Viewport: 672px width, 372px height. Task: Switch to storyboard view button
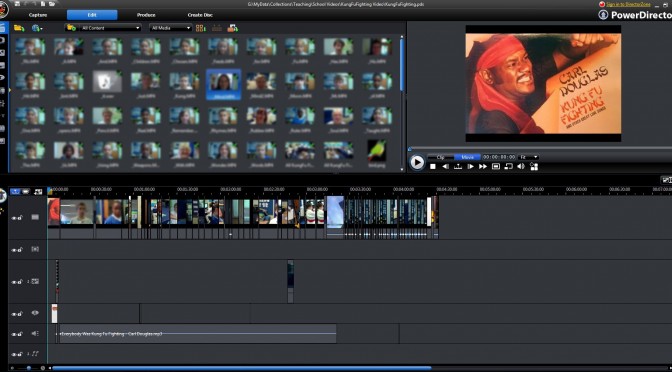coord(26,191)
